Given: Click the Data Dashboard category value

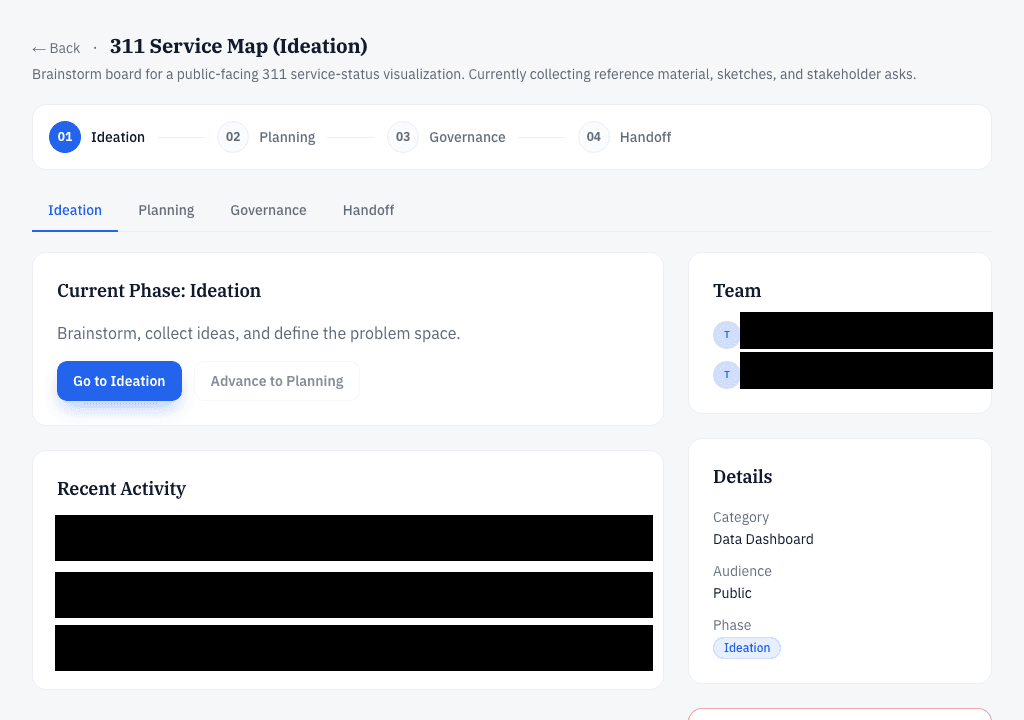Looking at the screenshot, I should [x=763, y=540].
